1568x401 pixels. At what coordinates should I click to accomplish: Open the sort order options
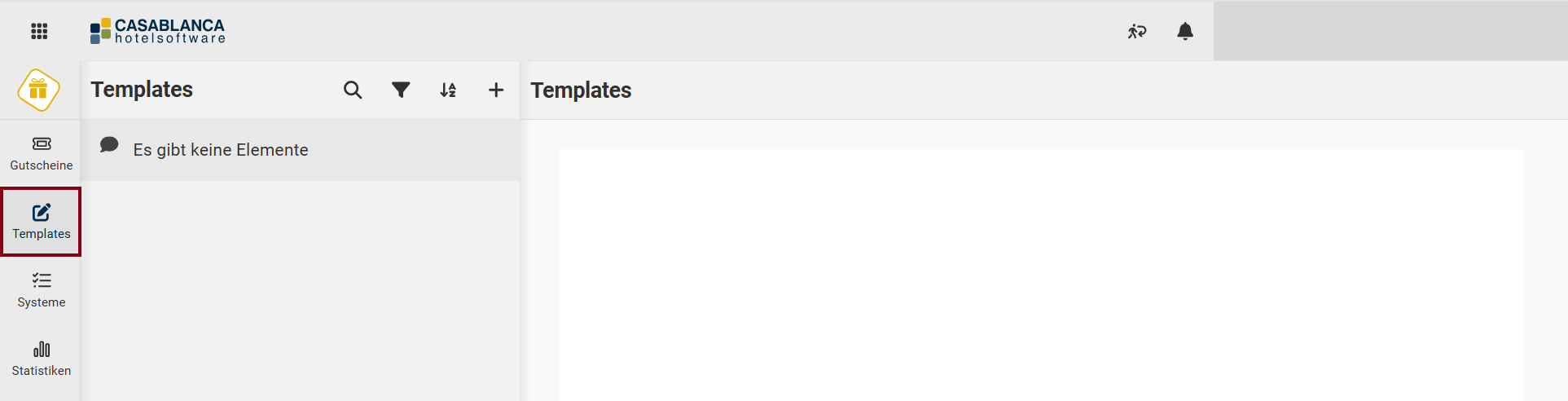click(x=448, y=90)
